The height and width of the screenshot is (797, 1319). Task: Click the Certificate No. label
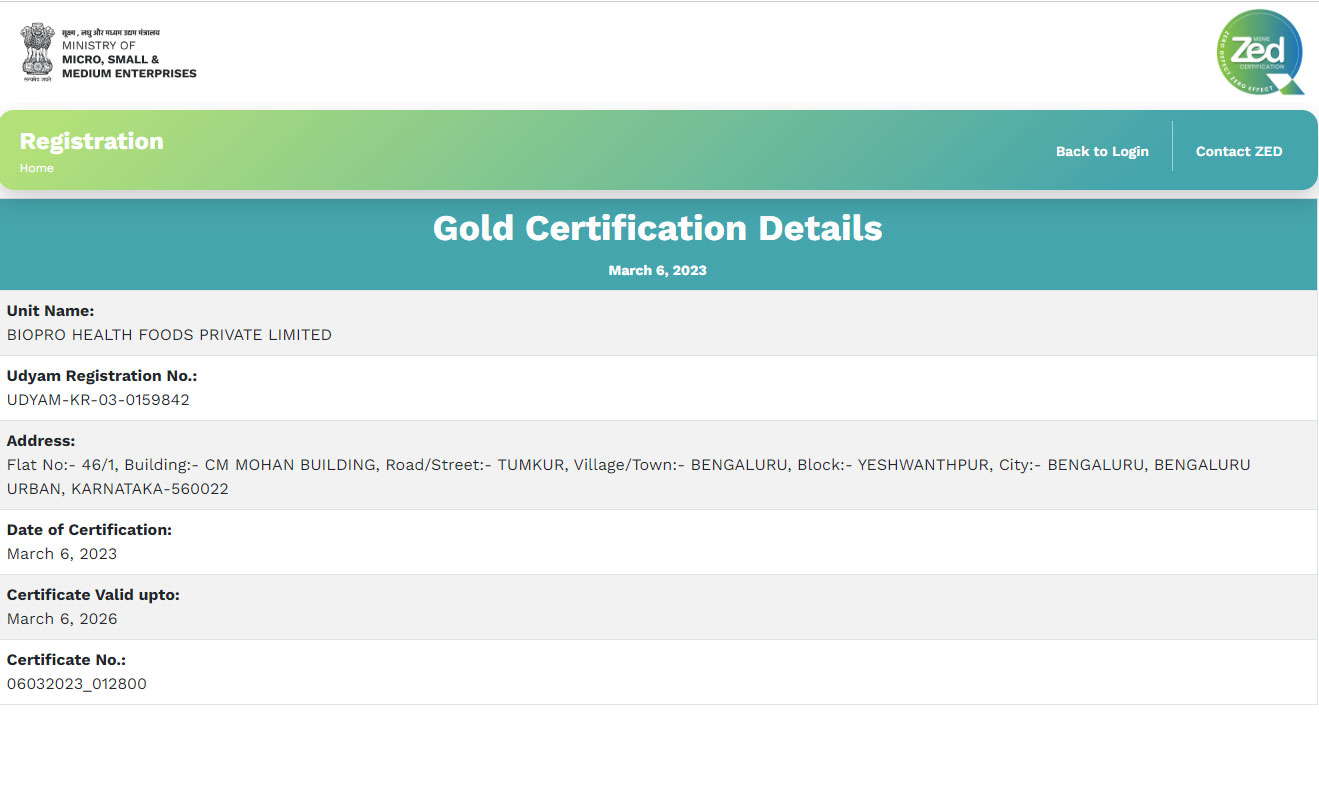point(66,660)
